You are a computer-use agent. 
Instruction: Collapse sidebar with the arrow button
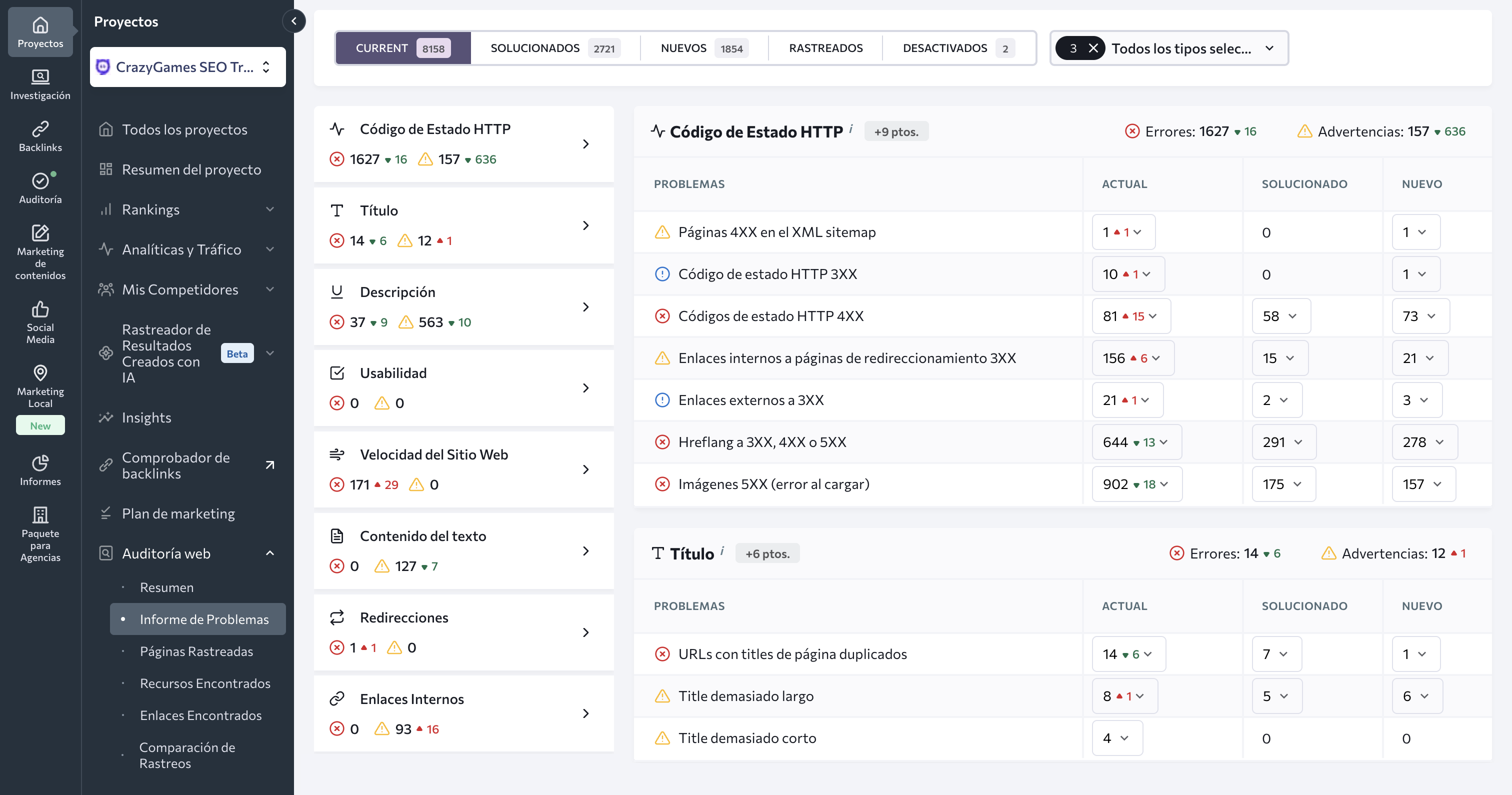[x=293, y=21]
